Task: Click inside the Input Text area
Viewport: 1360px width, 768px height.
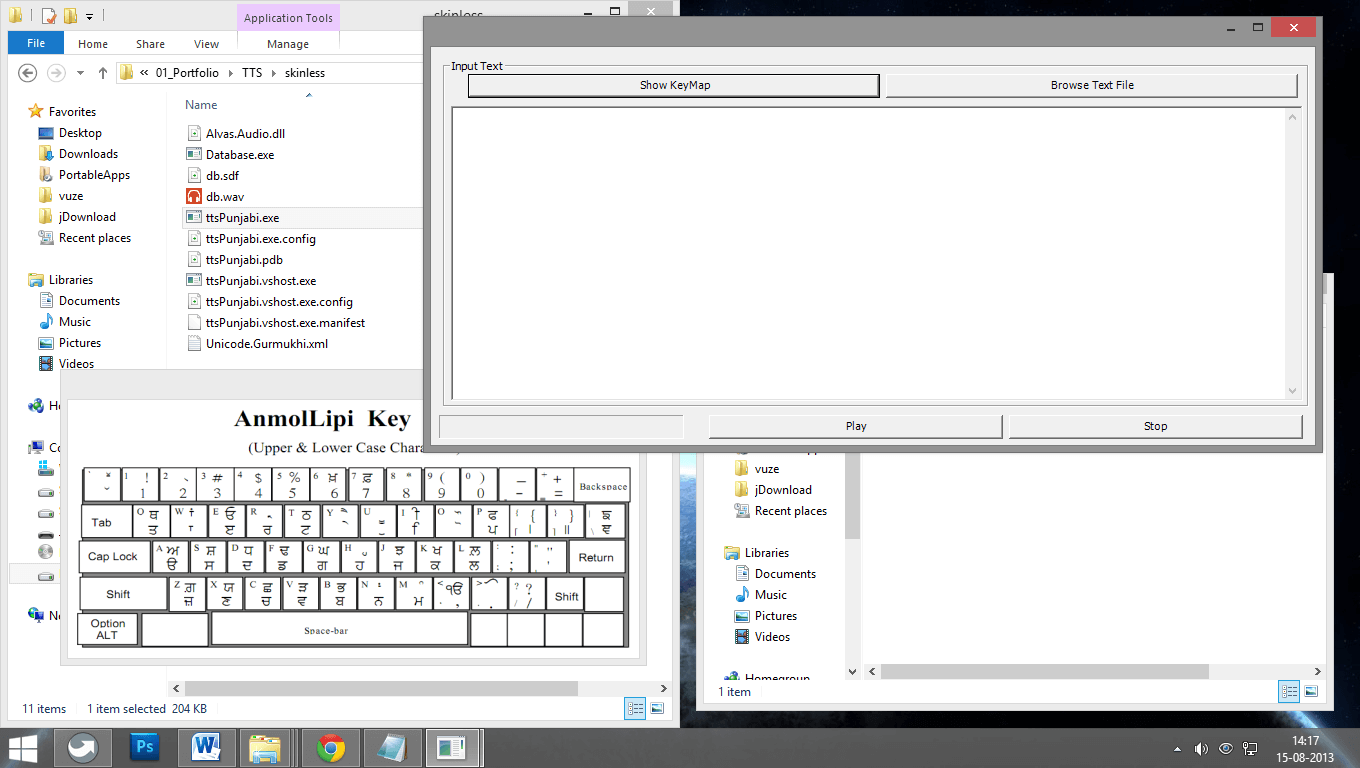Action: pos(868,252)
